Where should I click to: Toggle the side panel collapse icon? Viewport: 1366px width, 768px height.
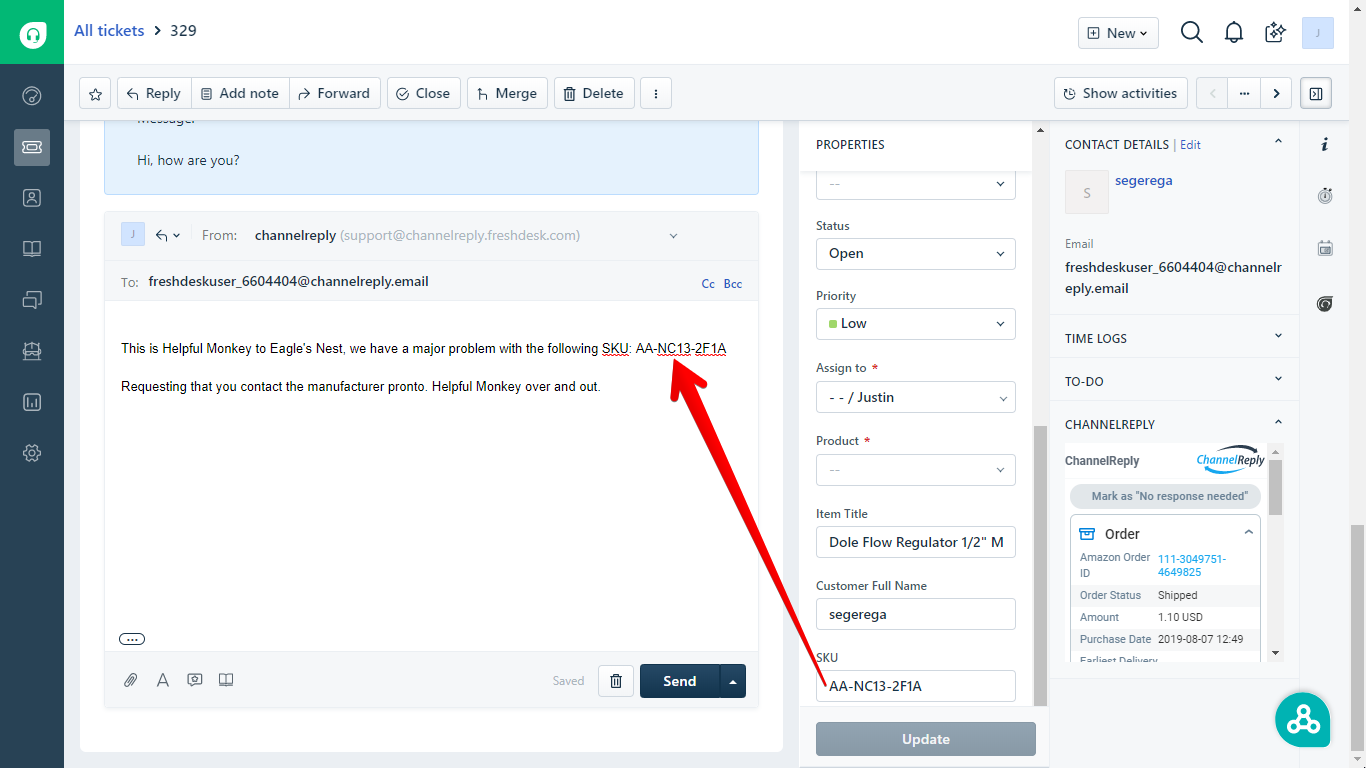[x=1316, y=93]
